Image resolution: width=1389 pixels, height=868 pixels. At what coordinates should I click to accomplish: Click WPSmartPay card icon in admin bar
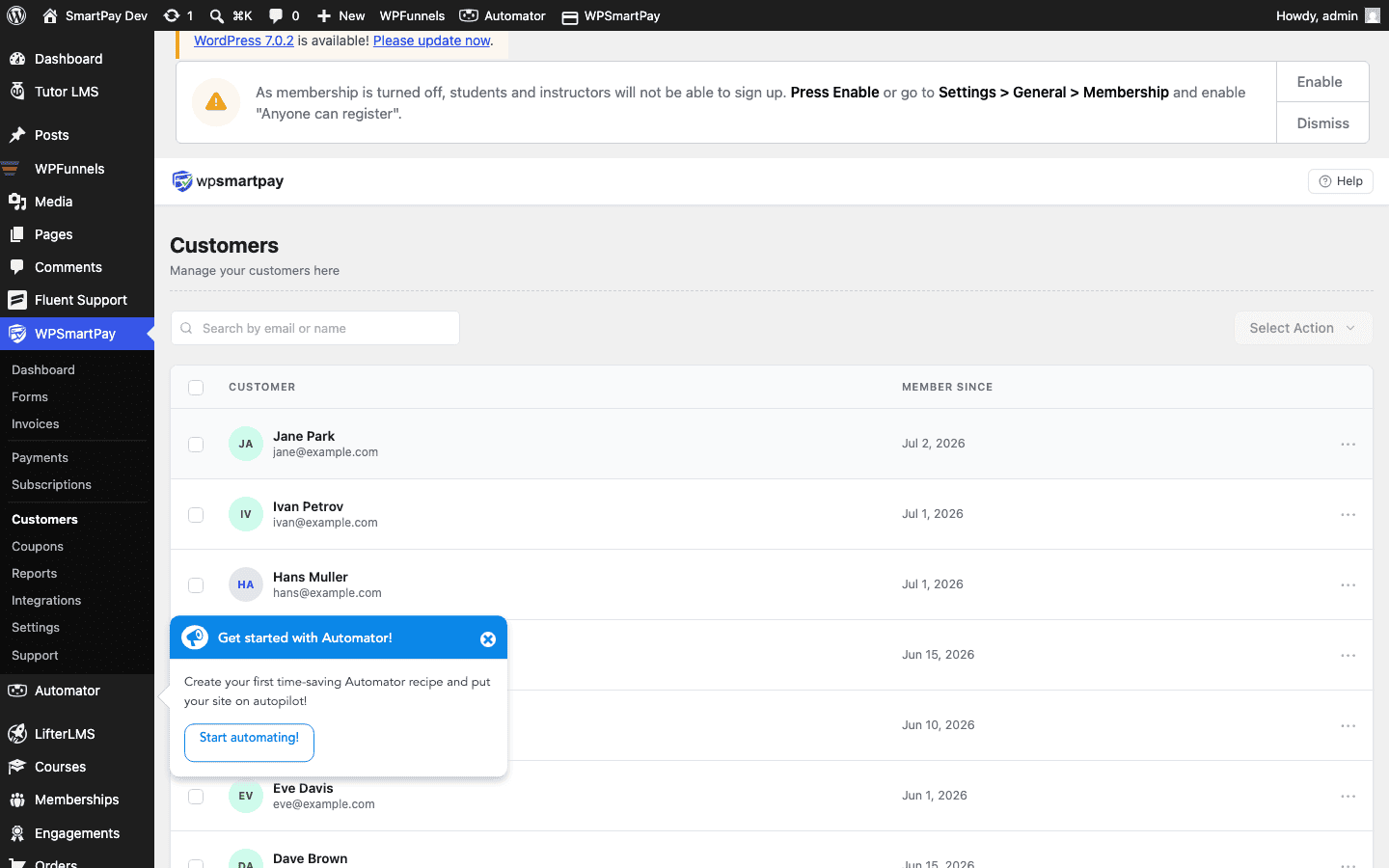(570, 16)
